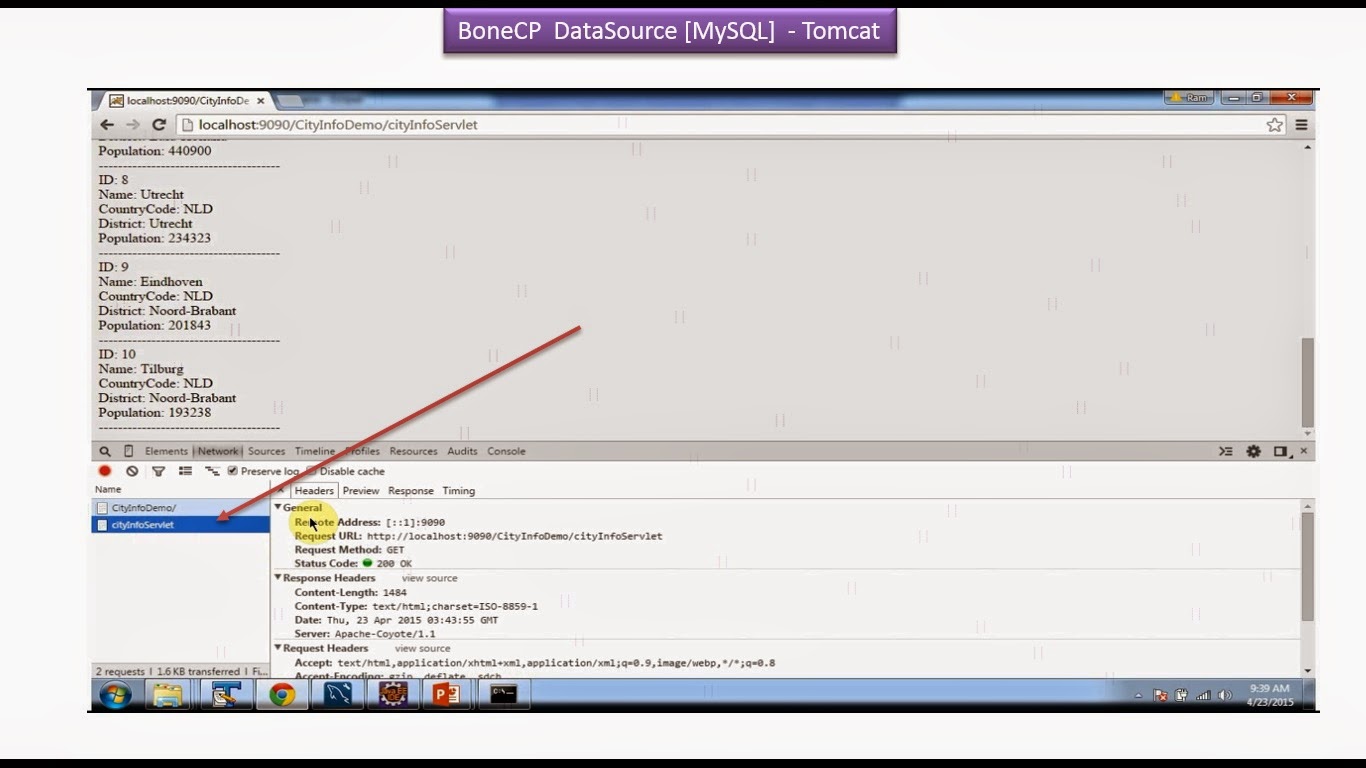Open the network filter funnel icon
1366x768 pixels.
(158, 471)
